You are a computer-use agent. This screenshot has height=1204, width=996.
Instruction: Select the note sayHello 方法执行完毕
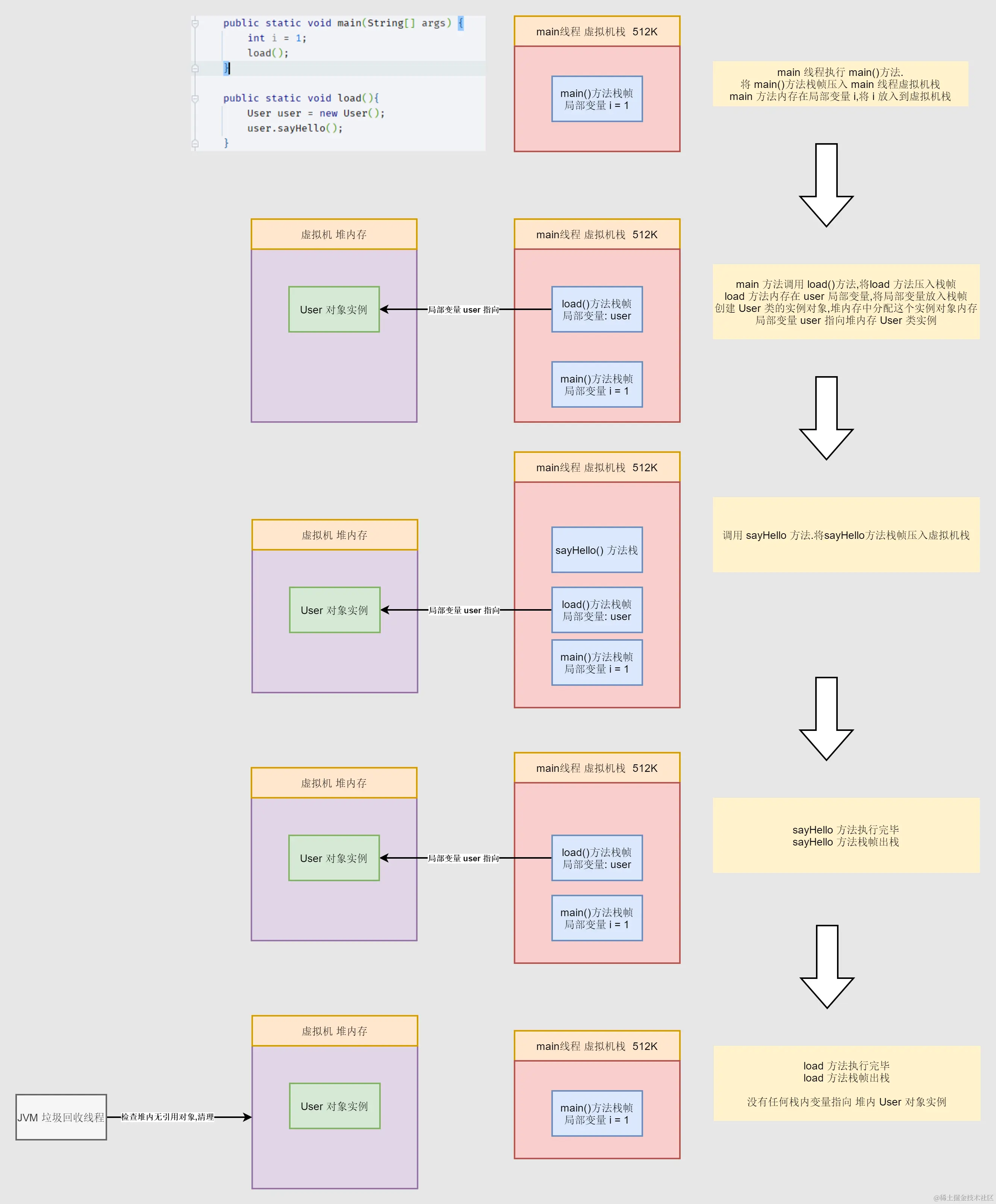pyautogui.click(x=846, y=835)
